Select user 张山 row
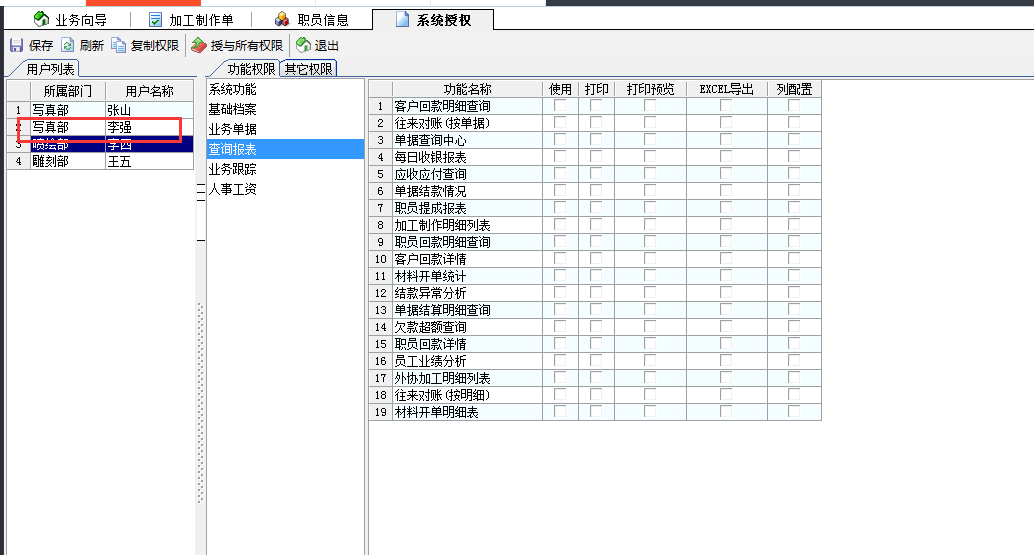Screen dimensions: 1034x555 click(x=100, y=110)
